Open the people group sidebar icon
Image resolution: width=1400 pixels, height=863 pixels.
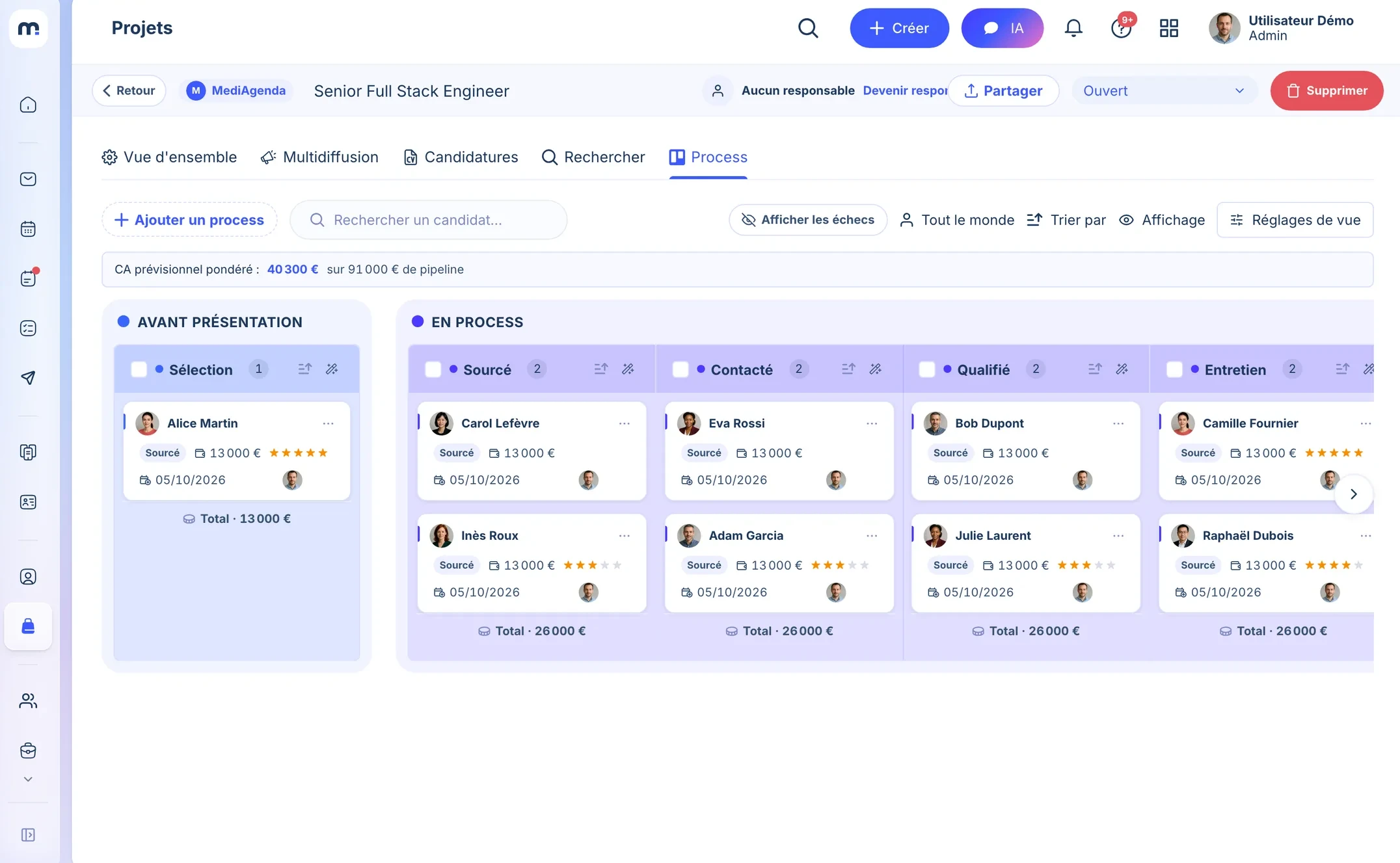coord(28,700)
